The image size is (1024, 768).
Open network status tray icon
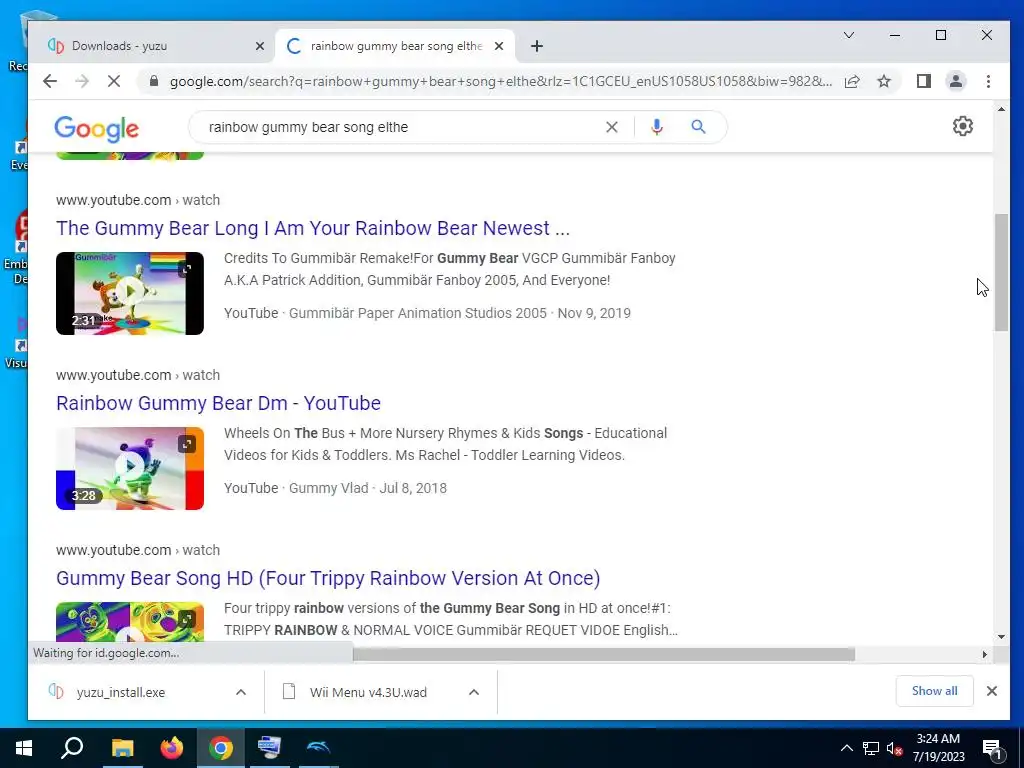[871, 748]
